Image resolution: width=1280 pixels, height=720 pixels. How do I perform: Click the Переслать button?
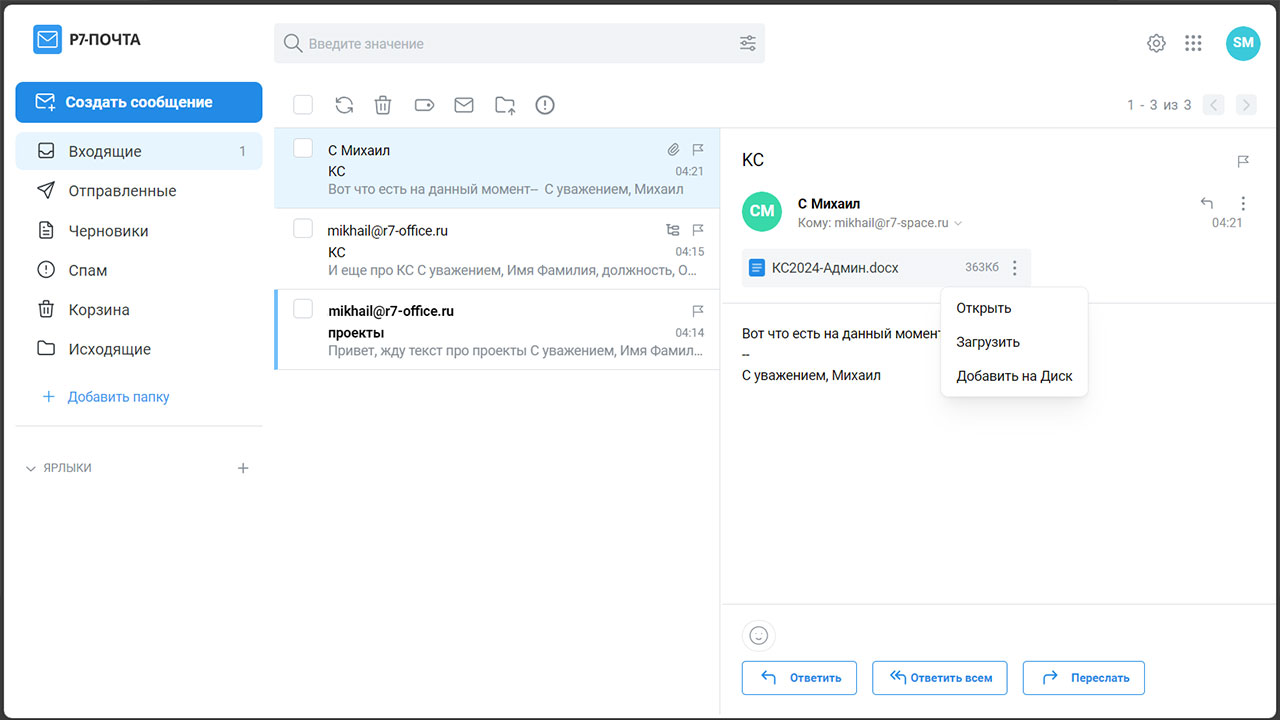coord(1084,677)
